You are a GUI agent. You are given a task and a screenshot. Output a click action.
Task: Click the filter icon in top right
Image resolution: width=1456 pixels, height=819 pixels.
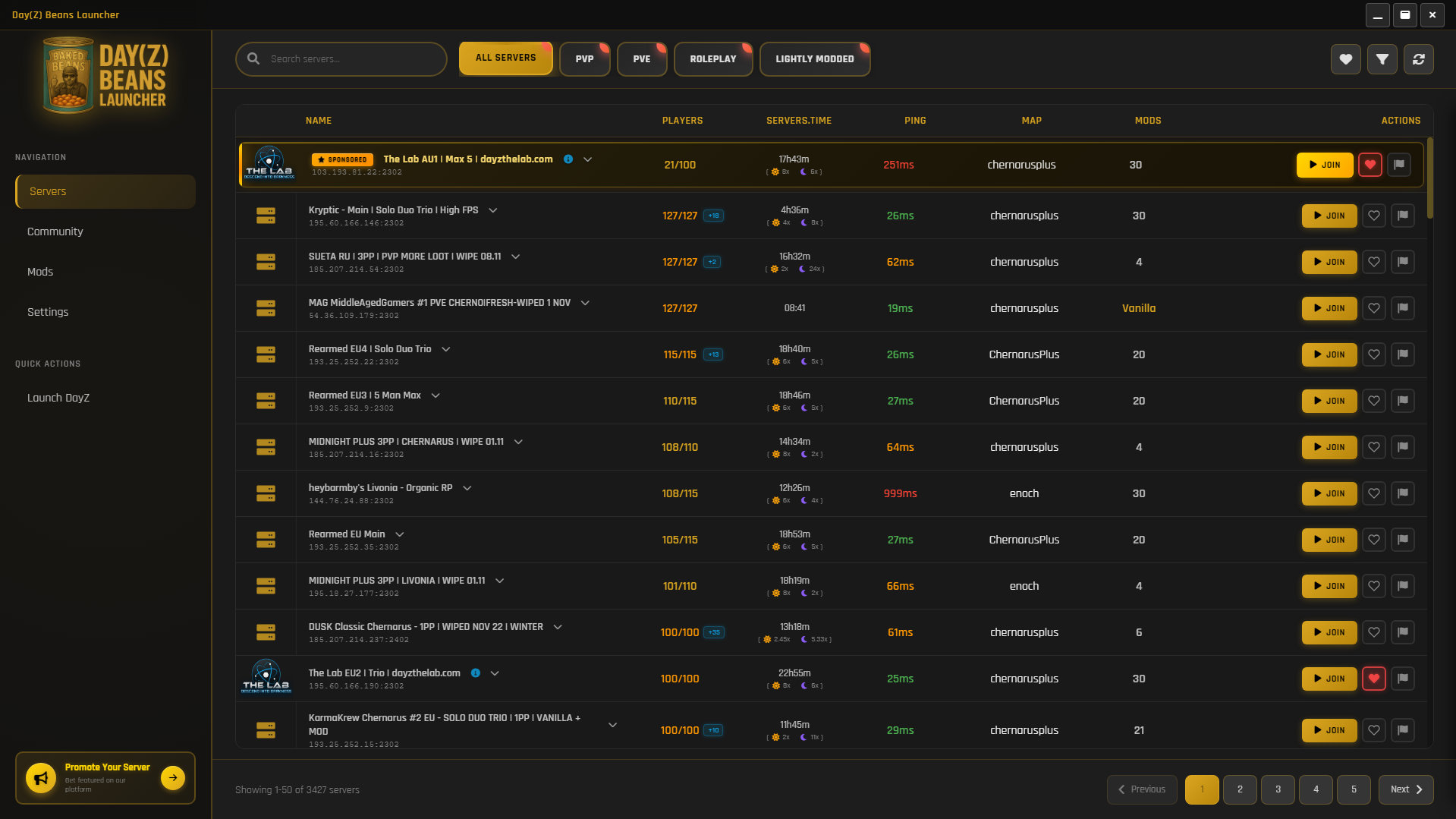(x=1382, y=59)
